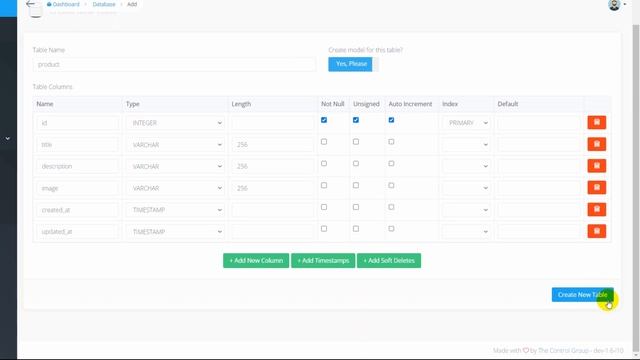Open Type dropdown for updated_at column
Screen dimensions: 640x360
click(175, 231)
